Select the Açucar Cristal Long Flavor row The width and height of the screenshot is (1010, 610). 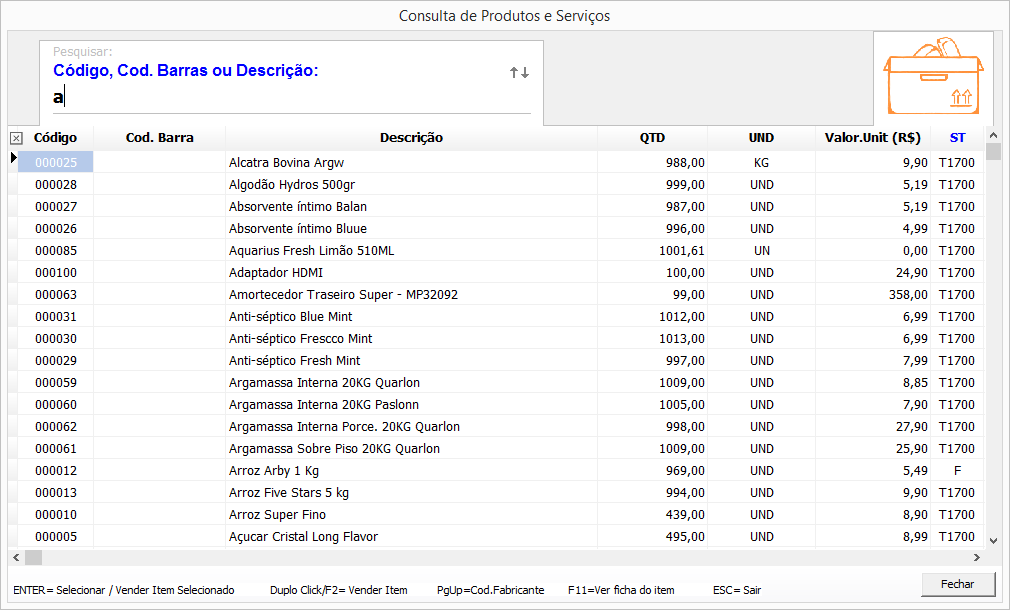point(500,537)
